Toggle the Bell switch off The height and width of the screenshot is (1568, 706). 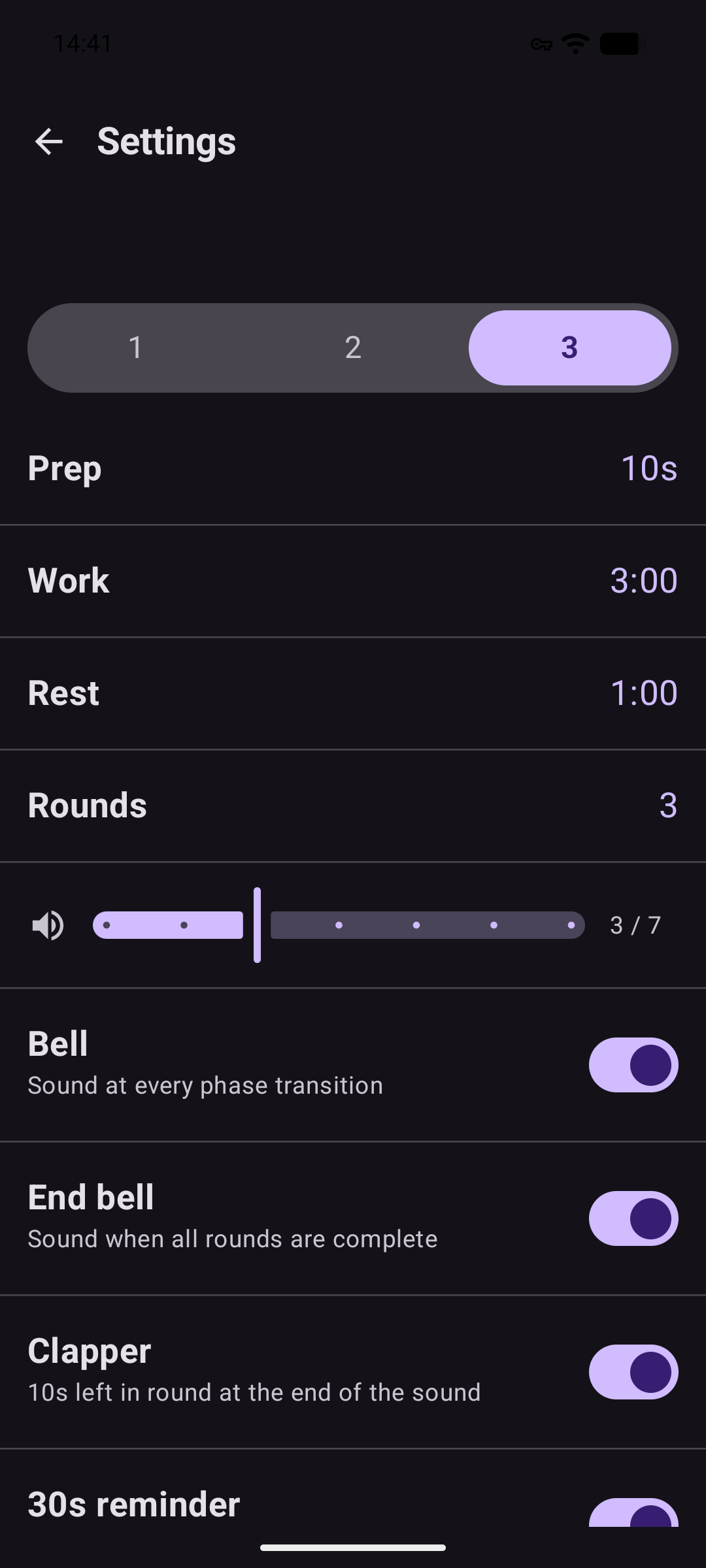pos(633,1065)
